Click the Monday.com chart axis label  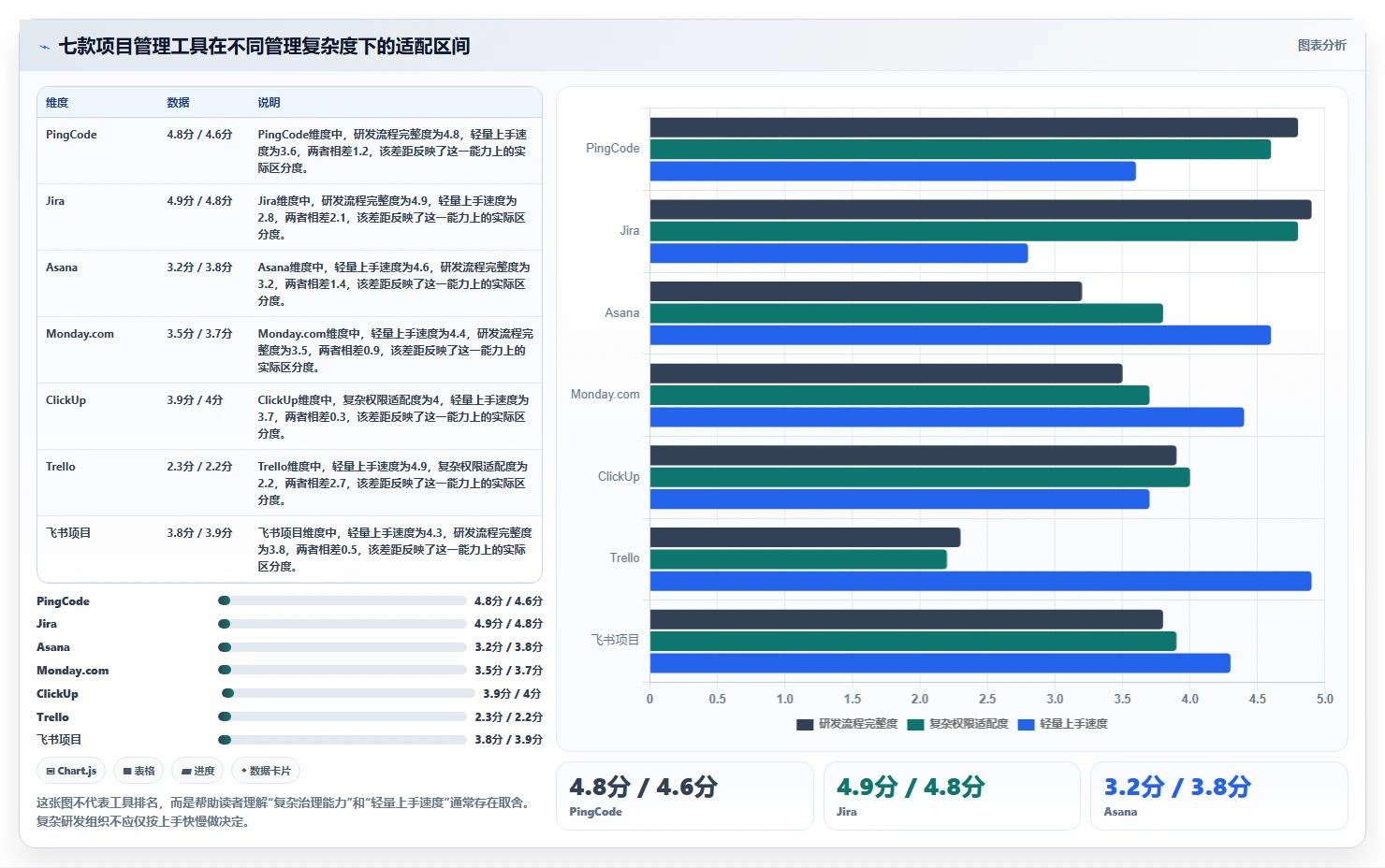[605, 395]
